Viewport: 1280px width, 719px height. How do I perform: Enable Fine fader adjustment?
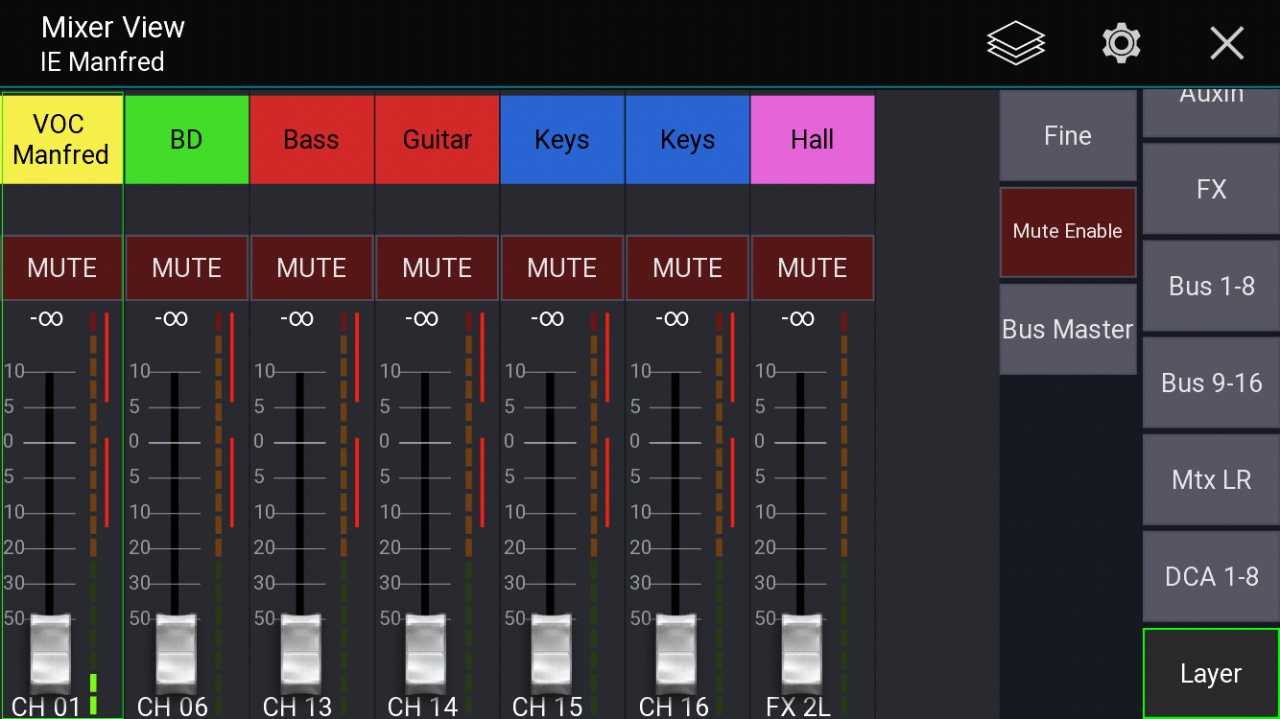click(x=1067, y=136)
